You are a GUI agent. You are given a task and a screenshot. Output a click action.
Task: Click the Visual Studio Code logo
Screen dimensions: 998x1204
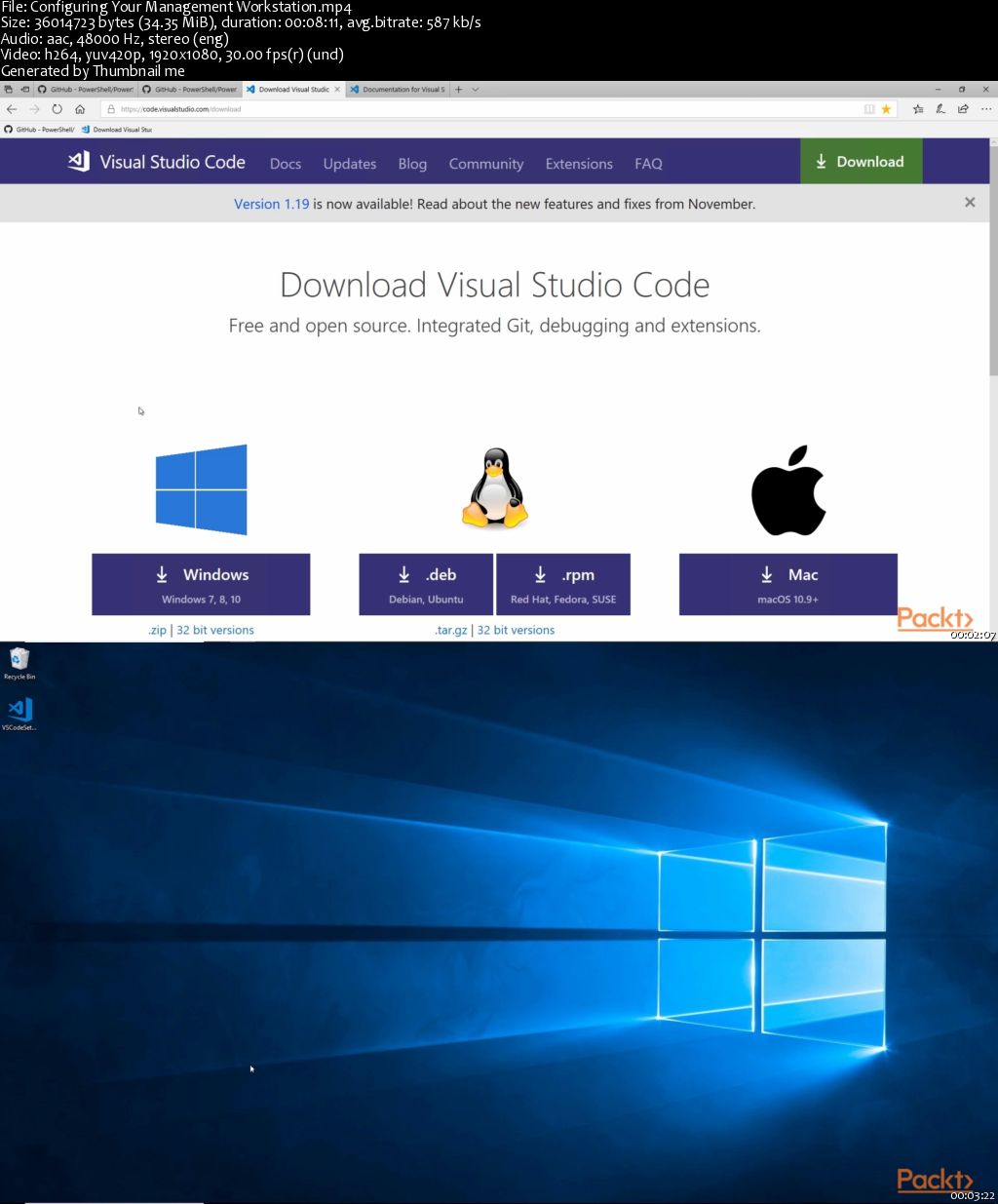click(x=156, y=162)
